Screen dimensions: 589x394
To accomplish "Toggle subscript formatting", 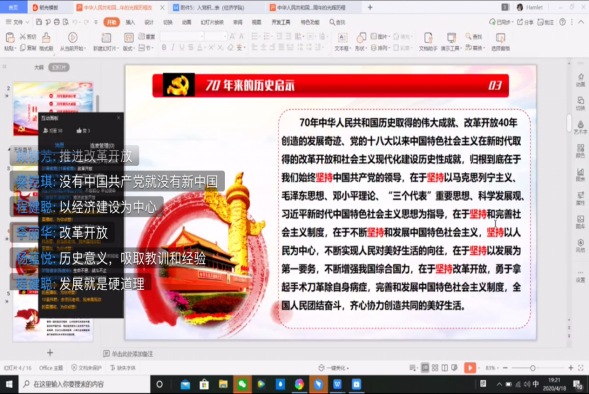I will tap(220, 48).
